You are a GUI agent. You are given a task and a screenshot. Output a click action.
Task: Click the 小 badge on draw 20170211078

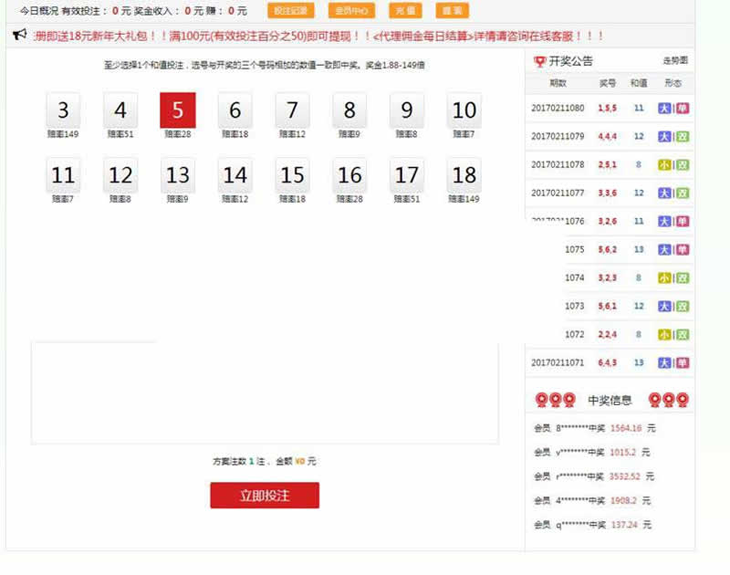pos(665,165)
